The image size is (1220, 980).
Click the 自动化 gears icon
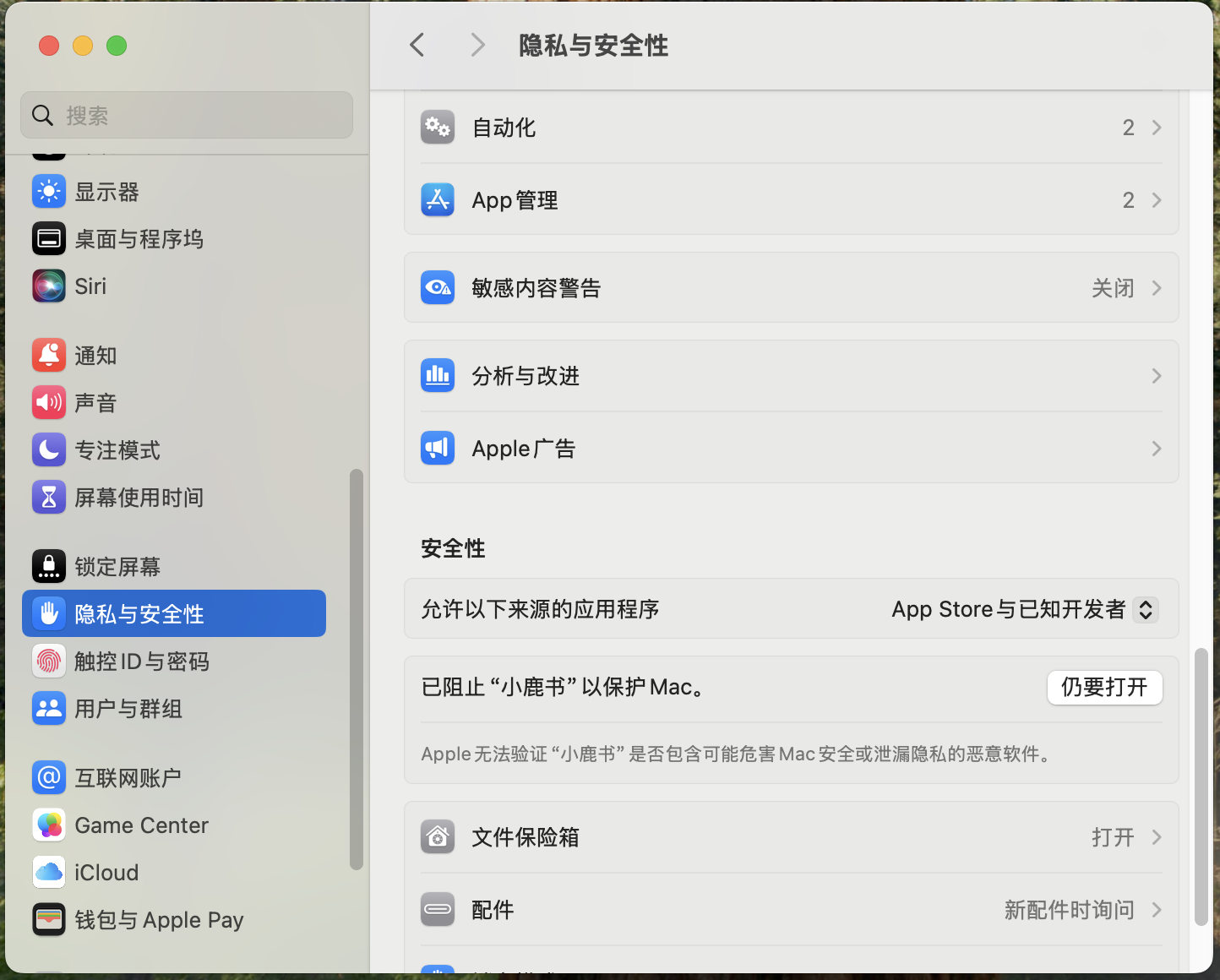coord(438,128)
